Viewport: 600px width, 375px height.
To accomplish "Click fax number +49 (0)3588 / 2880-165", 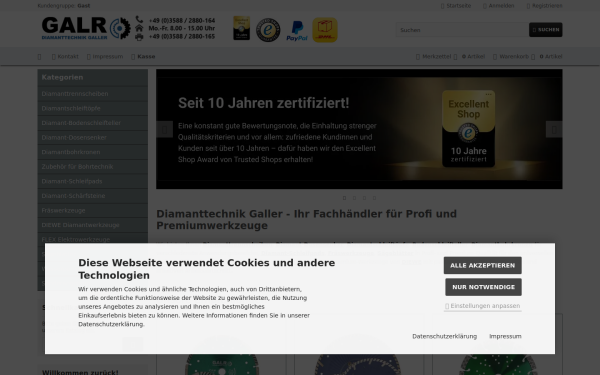I will click(182, 37).
